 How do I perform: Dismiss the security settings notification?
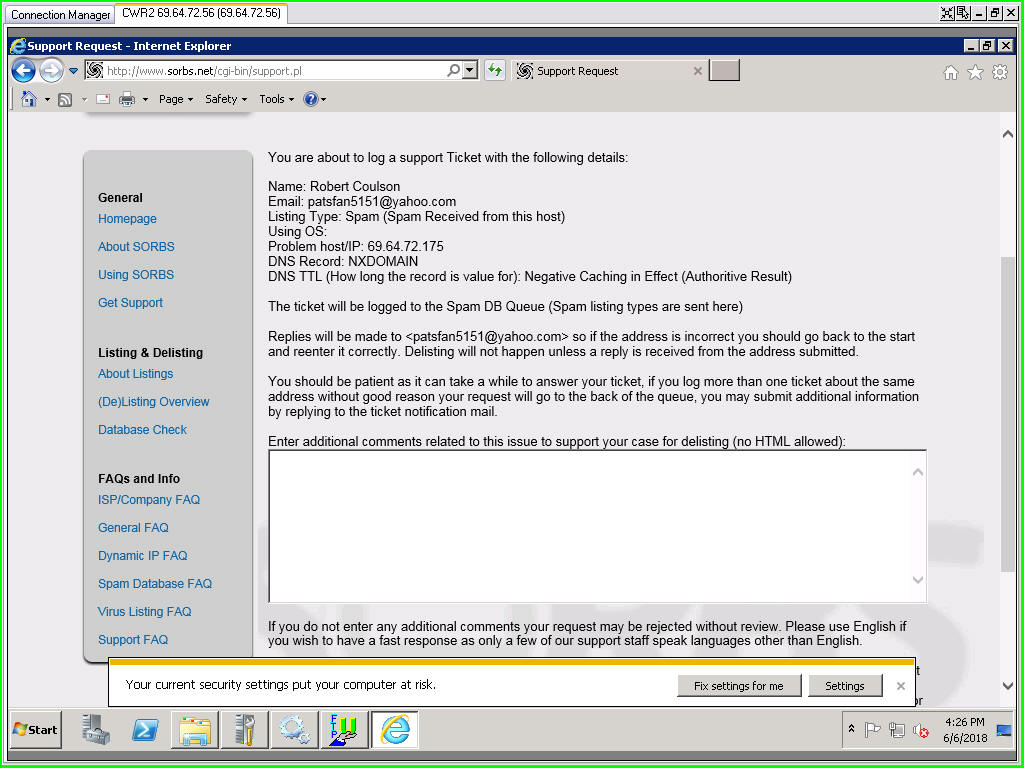click(x=901, y=686)
